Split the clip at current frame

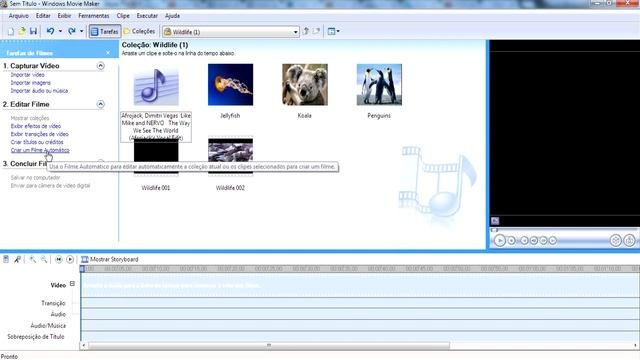[x=616, y=240]
